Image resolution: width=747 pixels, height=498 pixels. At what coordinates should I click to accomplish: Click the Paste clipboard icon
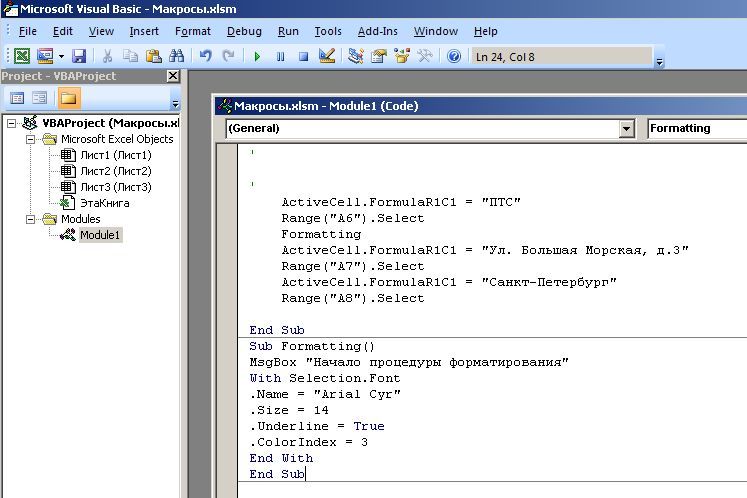click(153, 56)
